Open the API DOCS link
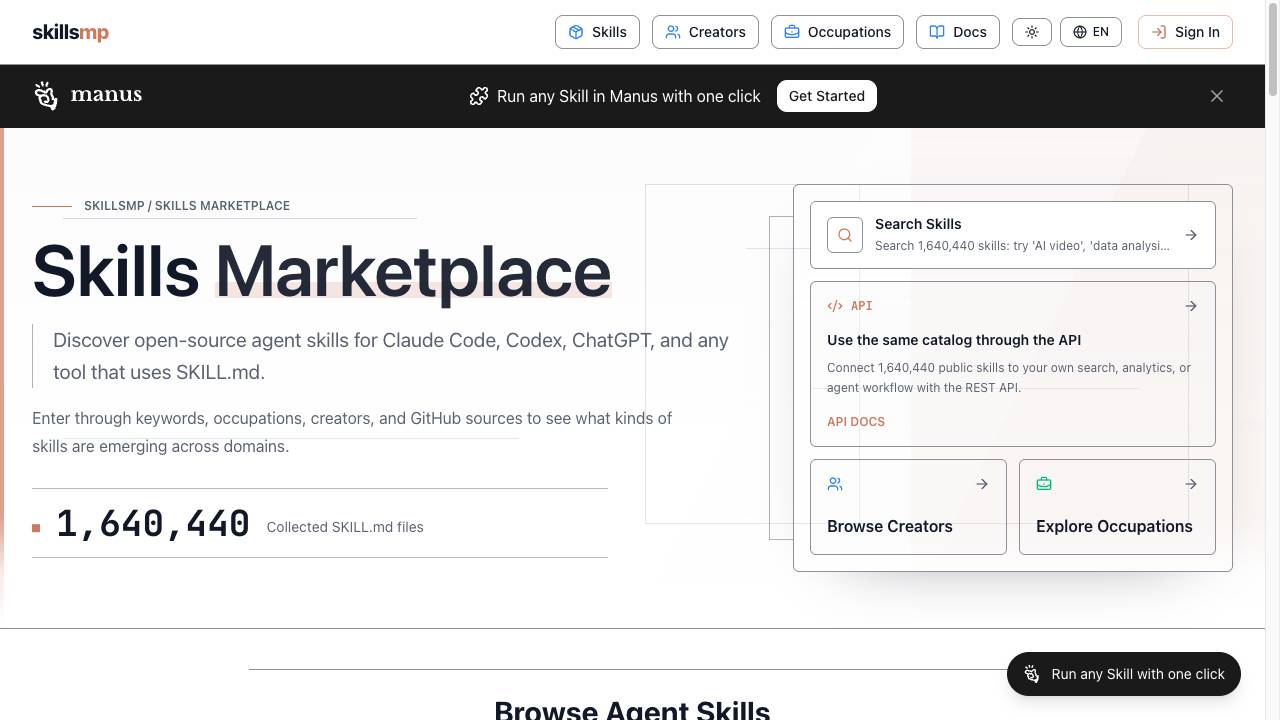Viewport: 1280px width, 720px height. coord(856,422)
